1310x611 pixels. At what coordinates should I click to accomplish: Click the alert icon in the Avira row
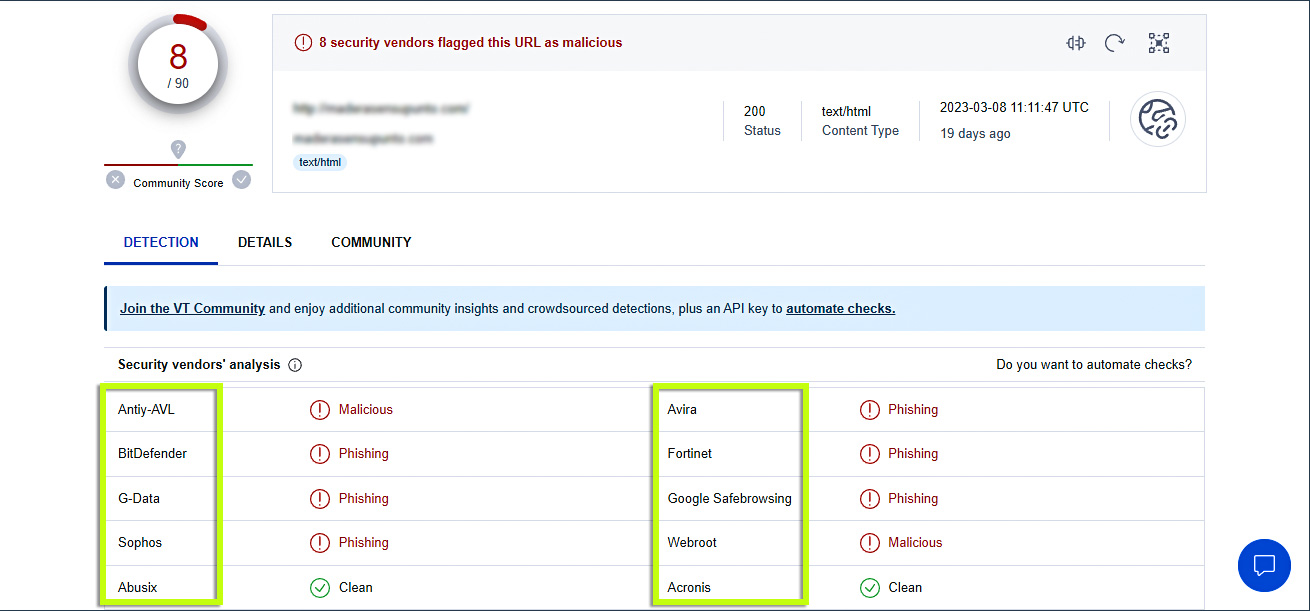click(x=870, y=409)
